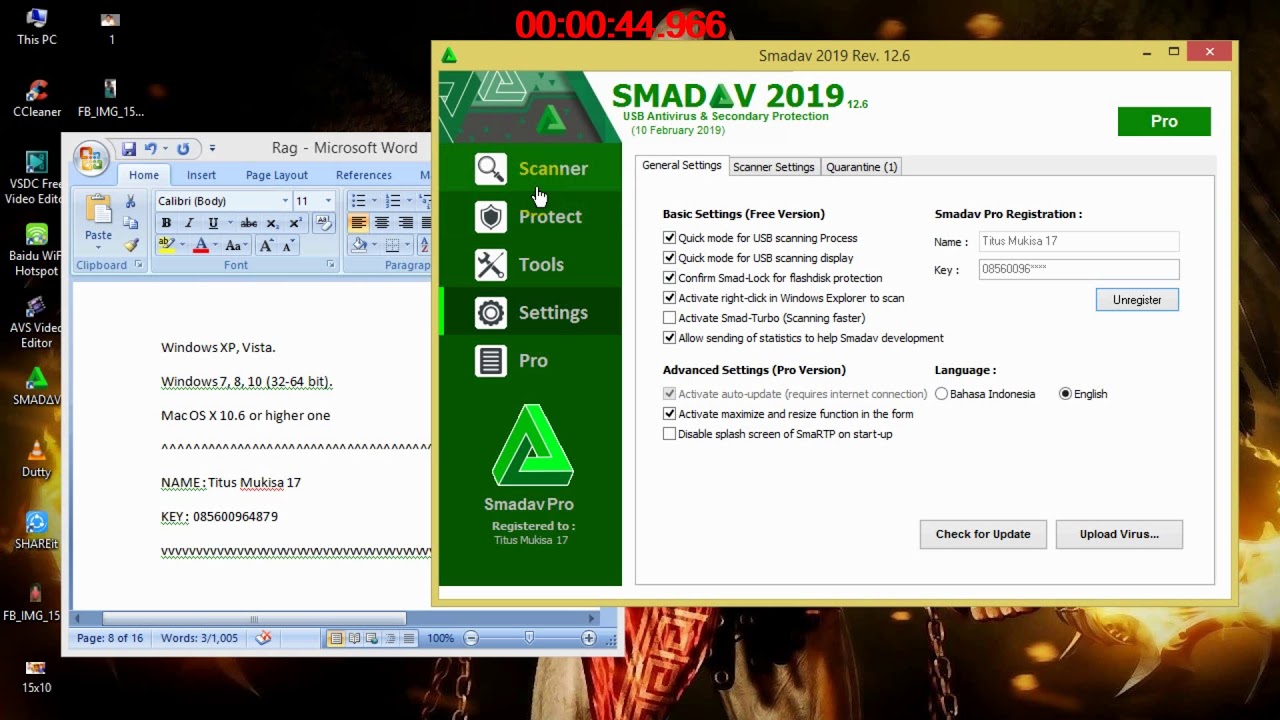The height and width of the screenshot is (720, 1280).
Task: Apply Strikethrough formatting in Word
Action: click(249, 223)
